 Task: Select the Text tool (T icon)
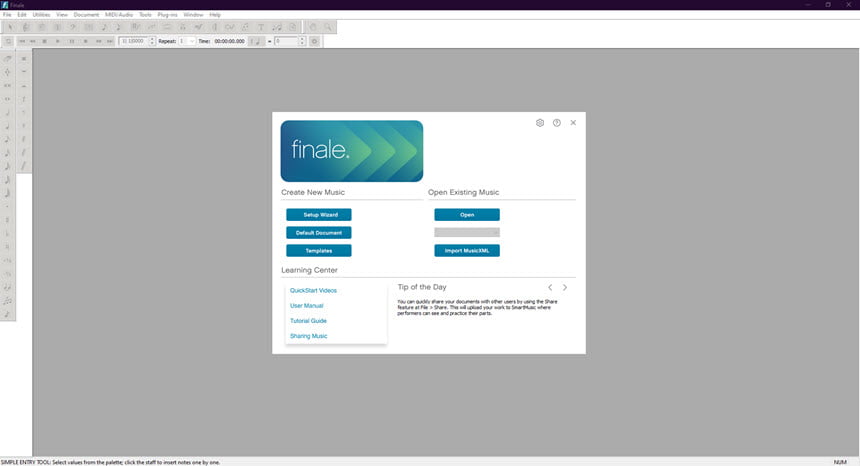[x=261, y=27]
